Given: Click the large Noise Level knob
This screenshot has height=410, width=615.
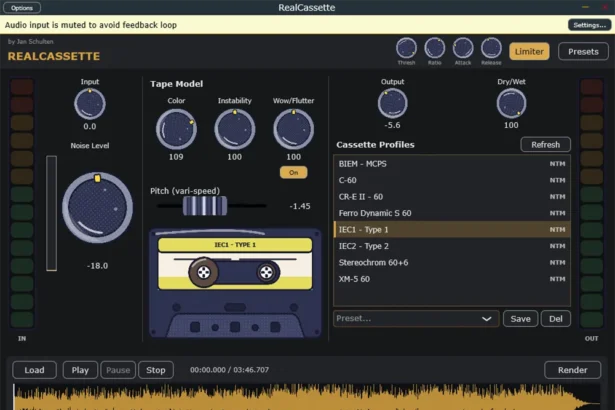Looking at the screenshot, I should [97, 208].
